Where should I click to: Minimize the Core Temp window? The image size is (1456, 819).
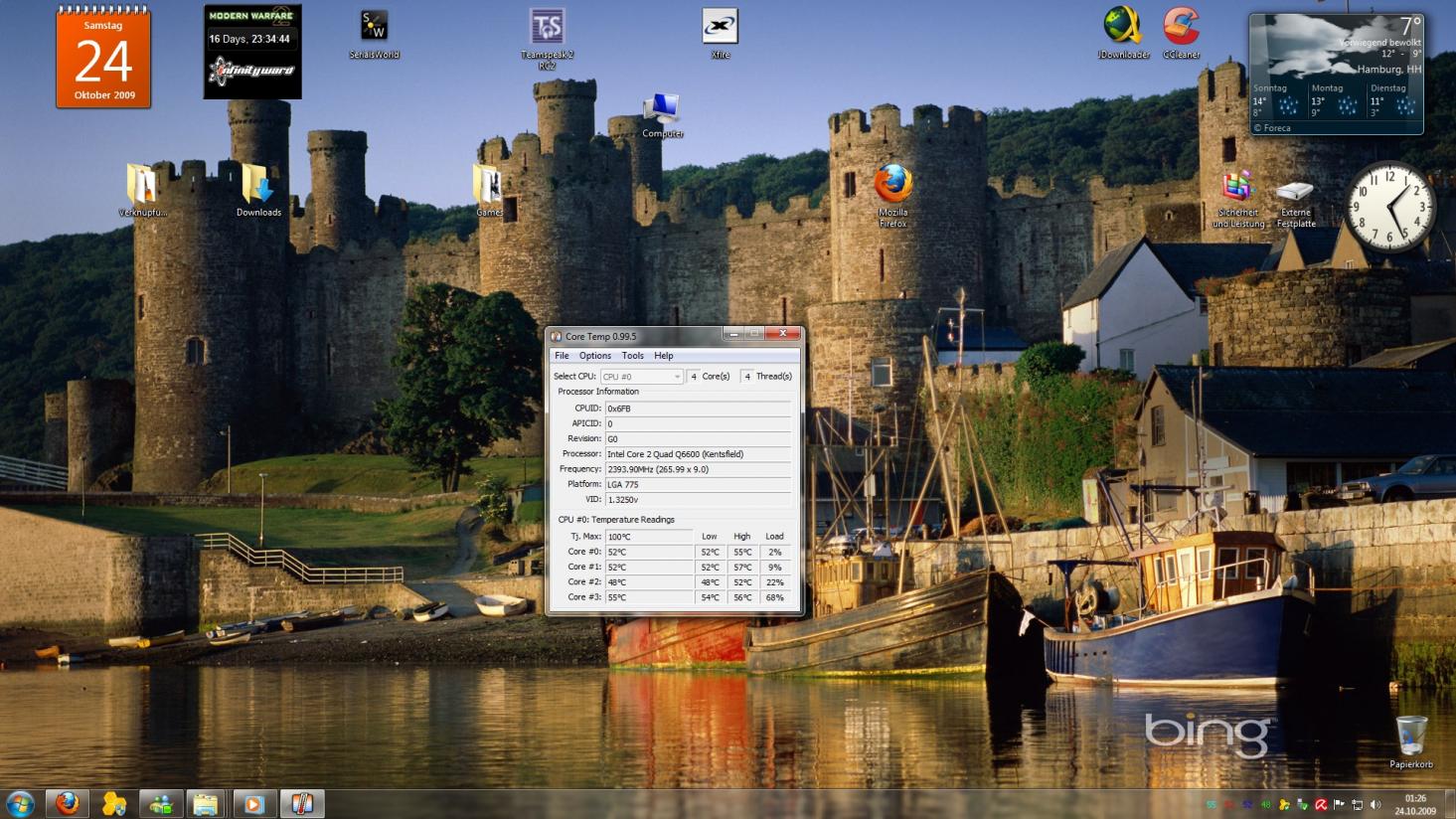[733, 334]
